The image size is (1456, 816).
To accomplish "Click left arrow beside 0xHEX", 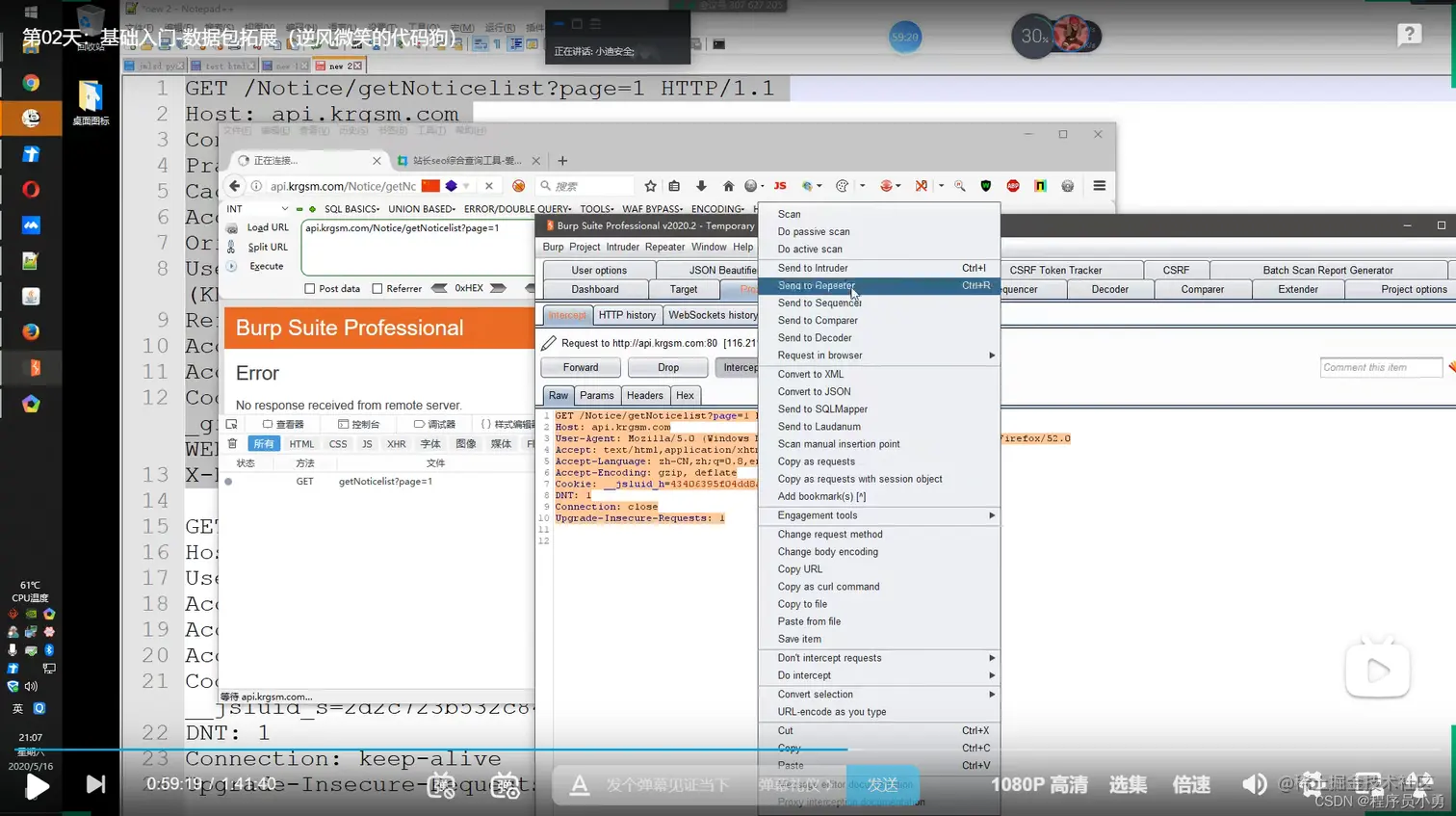I will pos(439,288).
